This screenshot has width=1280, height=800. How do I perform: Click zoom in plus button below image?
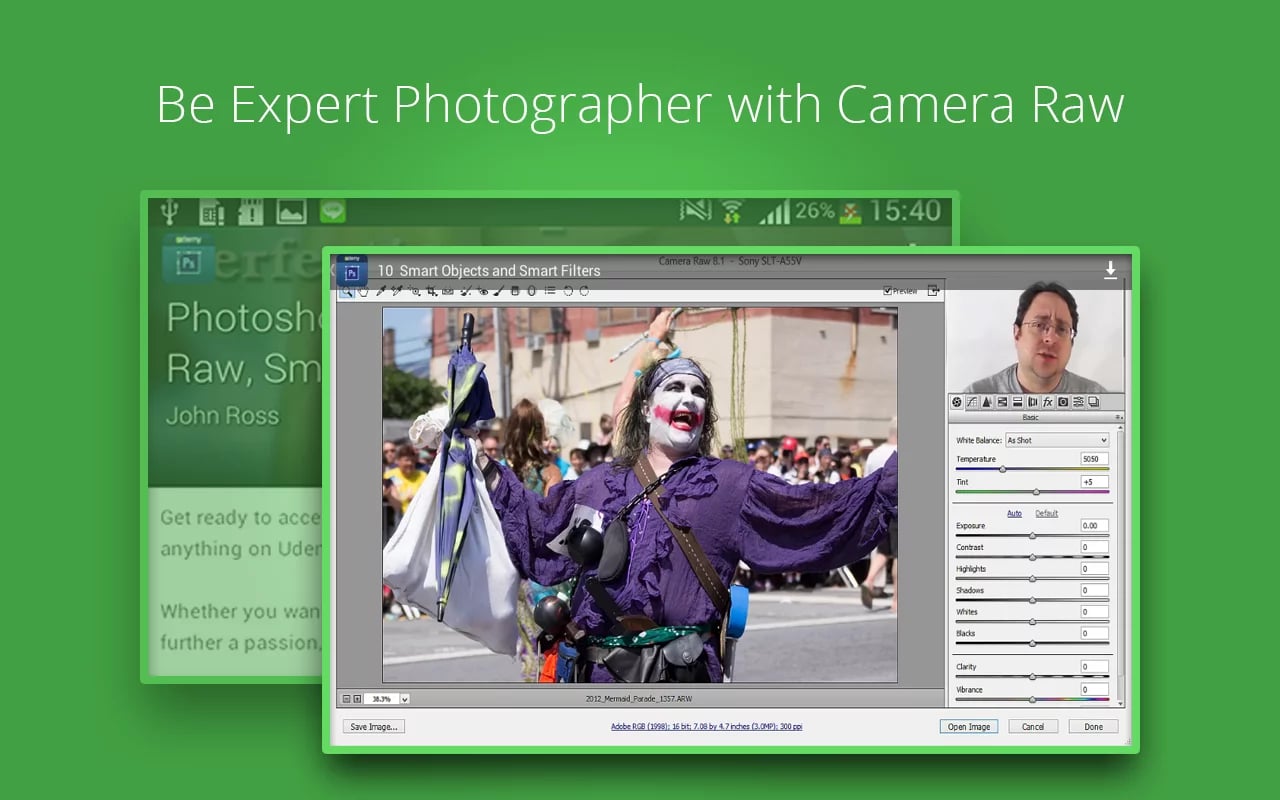(357, 699)
